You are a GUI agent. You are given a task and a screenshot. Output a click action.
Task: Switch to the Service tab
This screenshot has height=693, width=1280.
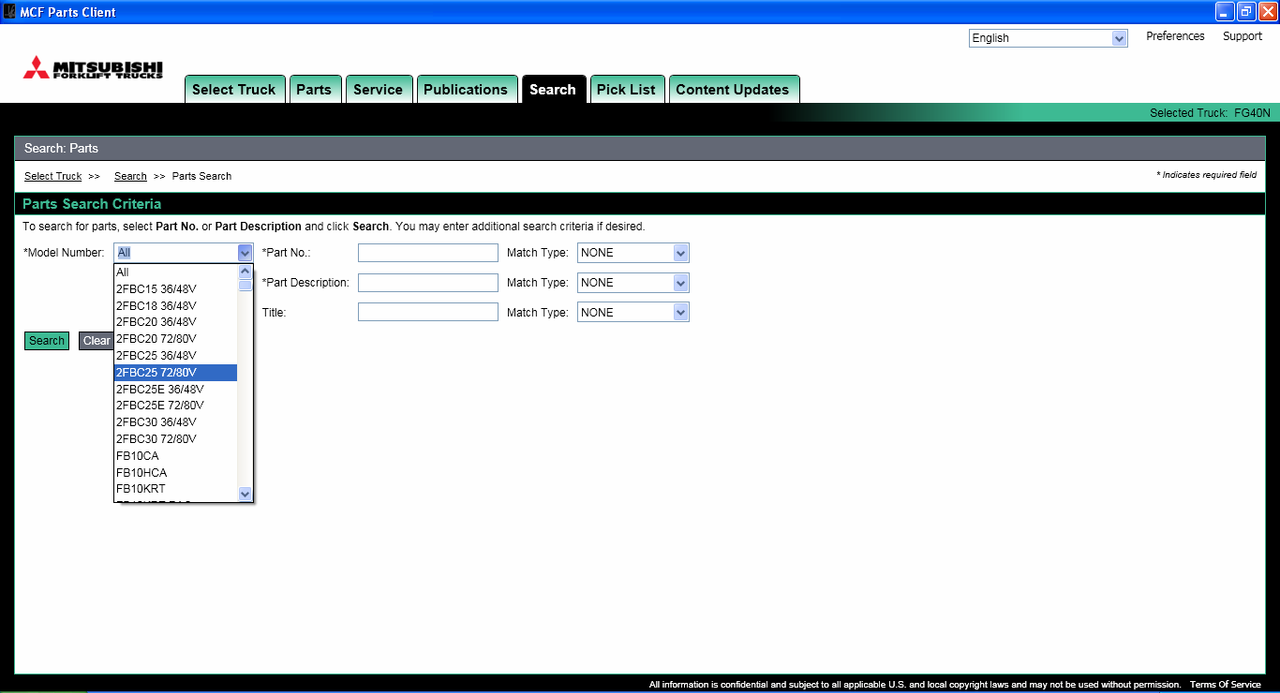(378, 89)
